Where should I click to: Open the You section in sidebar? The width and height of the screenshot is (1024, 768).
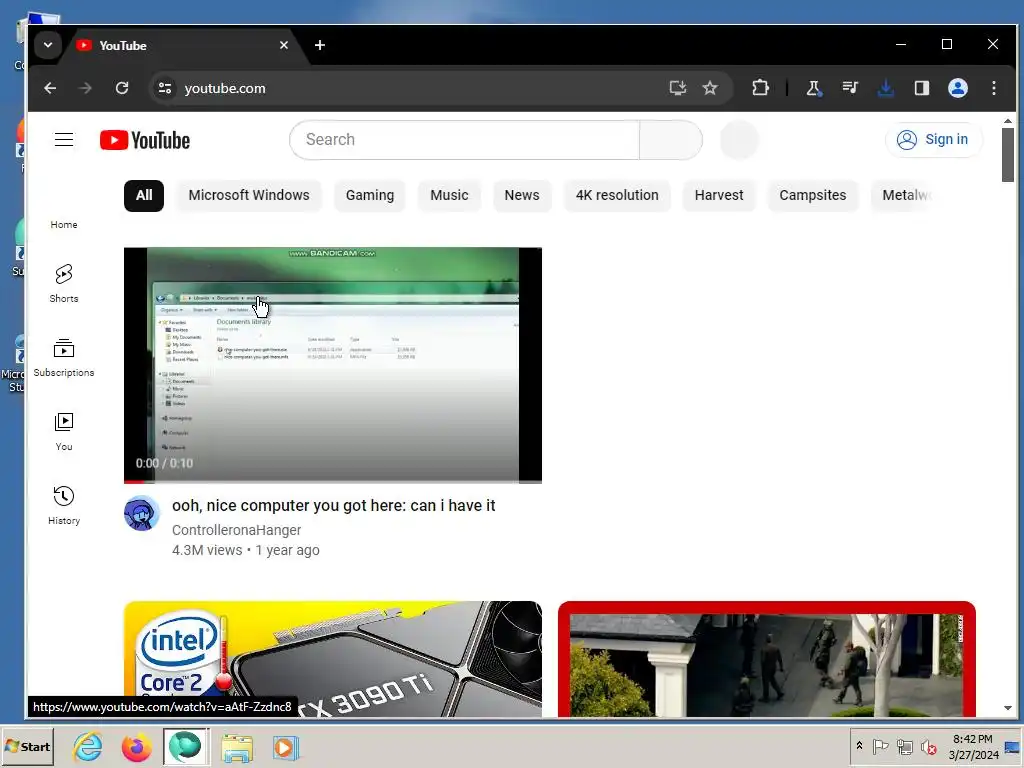pos(64,432)
